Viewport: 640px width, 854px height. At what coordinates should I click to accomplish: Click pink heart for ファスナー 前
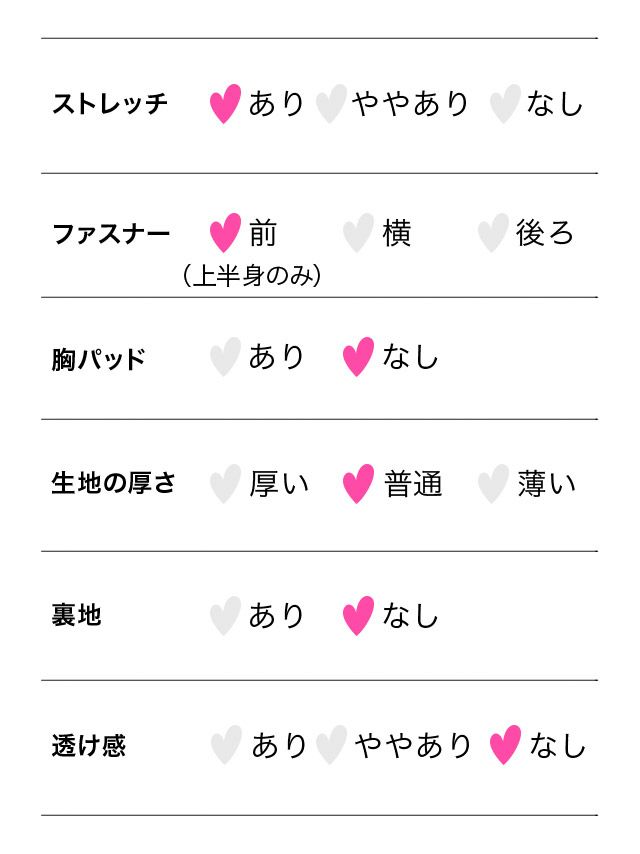[226, 233]
